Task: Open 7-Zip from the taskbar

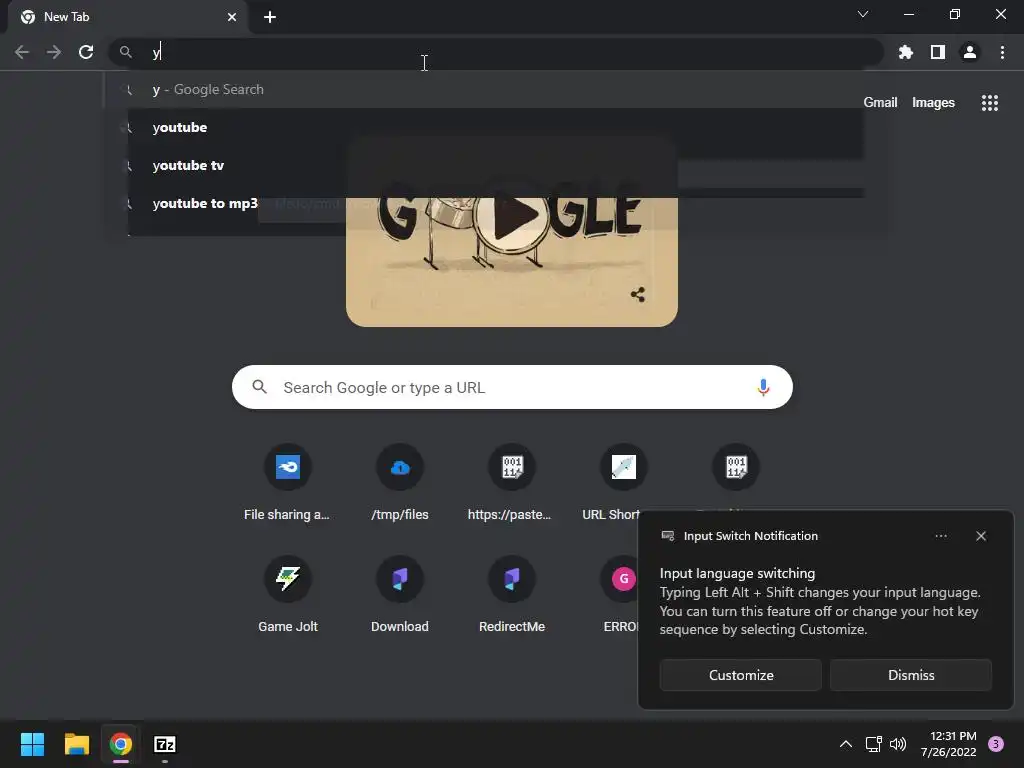Action: [x=165, y=744]
